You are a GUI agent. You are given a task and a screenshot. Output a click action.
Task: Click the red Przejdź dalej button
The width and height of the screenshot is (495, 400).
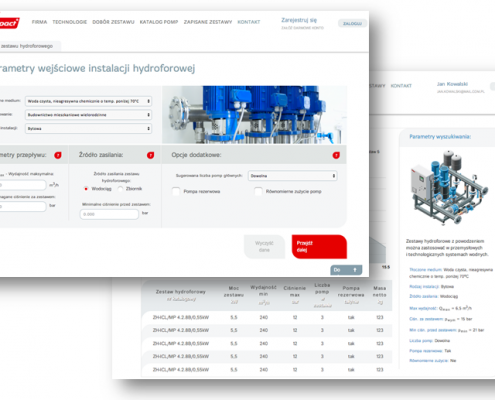319,247
